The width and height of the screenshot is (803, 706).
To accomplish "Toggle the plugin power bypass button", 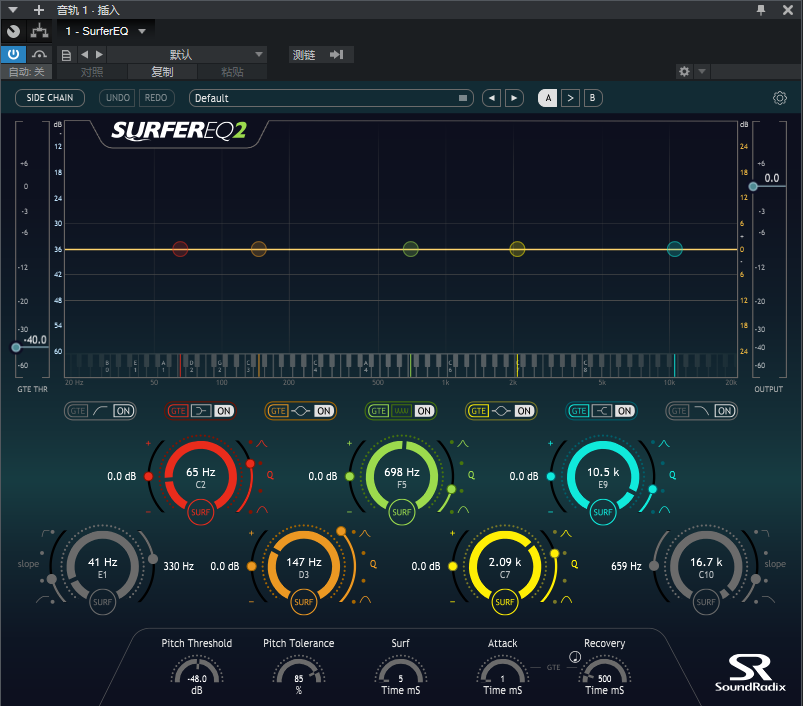I will coord(13,54).
